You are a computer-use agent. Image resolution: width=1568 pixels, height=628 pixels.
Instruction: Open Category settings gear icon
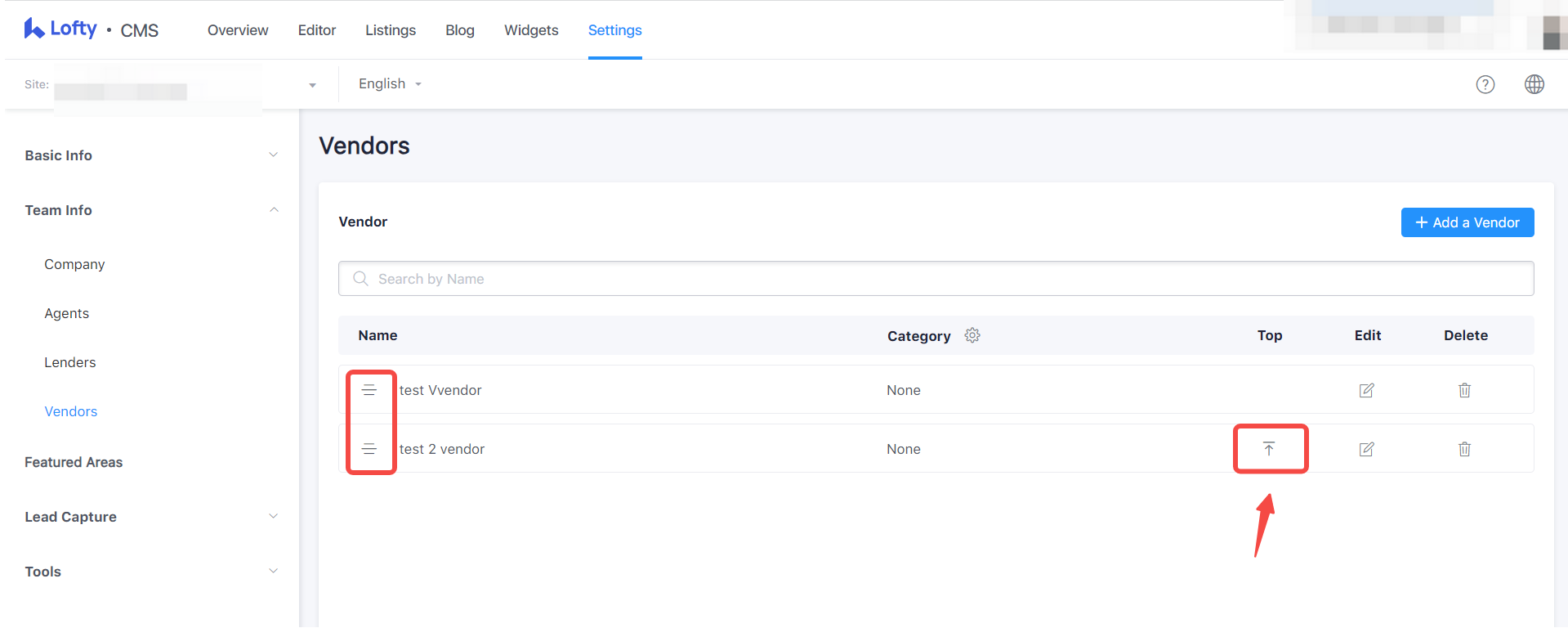pyautogui.click(x=972, y=335)
